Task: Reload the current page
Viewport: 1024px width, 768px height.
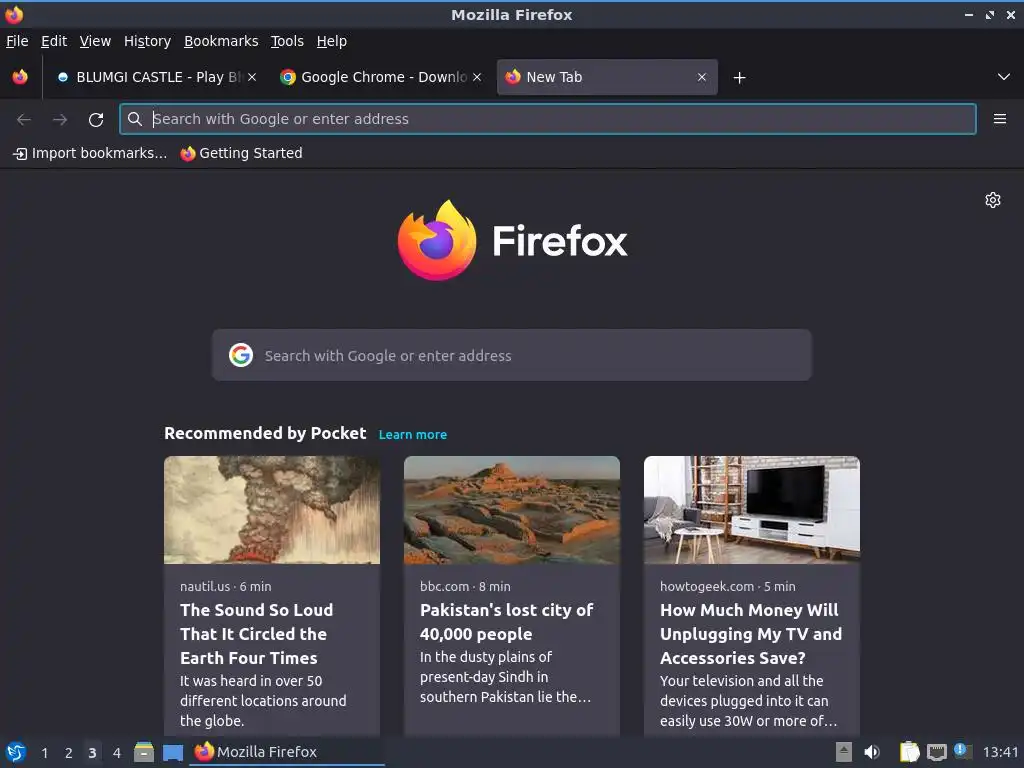Action: pyautogui.click(x=96, y=120)
